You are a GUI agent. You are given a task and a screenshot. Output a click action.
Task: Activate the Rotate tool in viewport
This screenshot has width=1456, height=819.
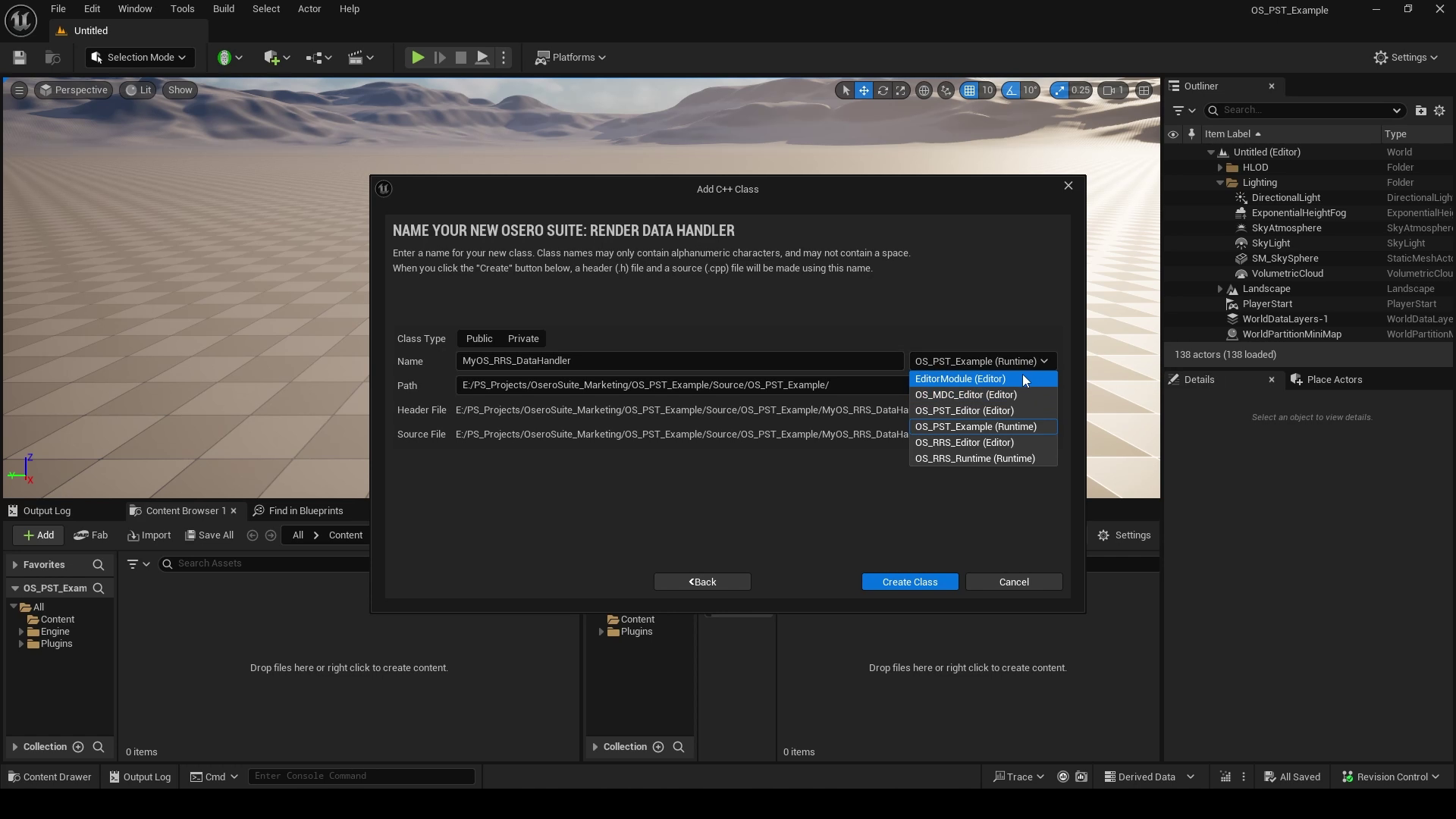coord(883,90)
